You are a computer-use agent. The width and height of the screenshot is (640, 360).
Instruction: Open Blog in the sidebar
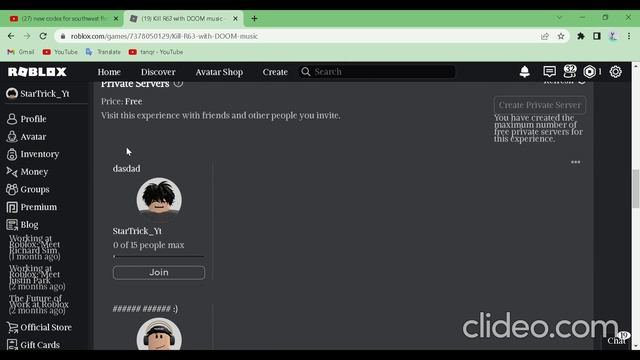[22, 224]
